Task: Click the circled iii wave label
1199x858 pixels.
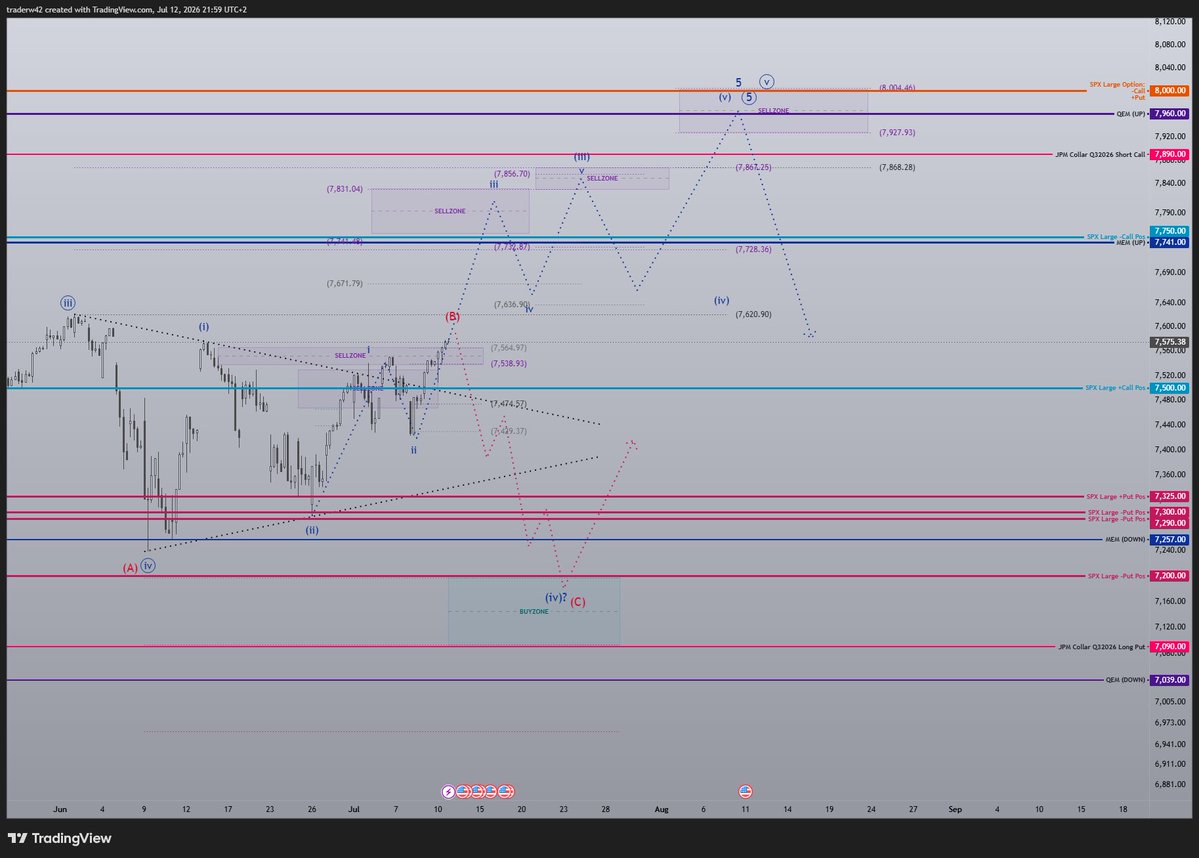Action: pyautogui.click(x=68, y=303)
